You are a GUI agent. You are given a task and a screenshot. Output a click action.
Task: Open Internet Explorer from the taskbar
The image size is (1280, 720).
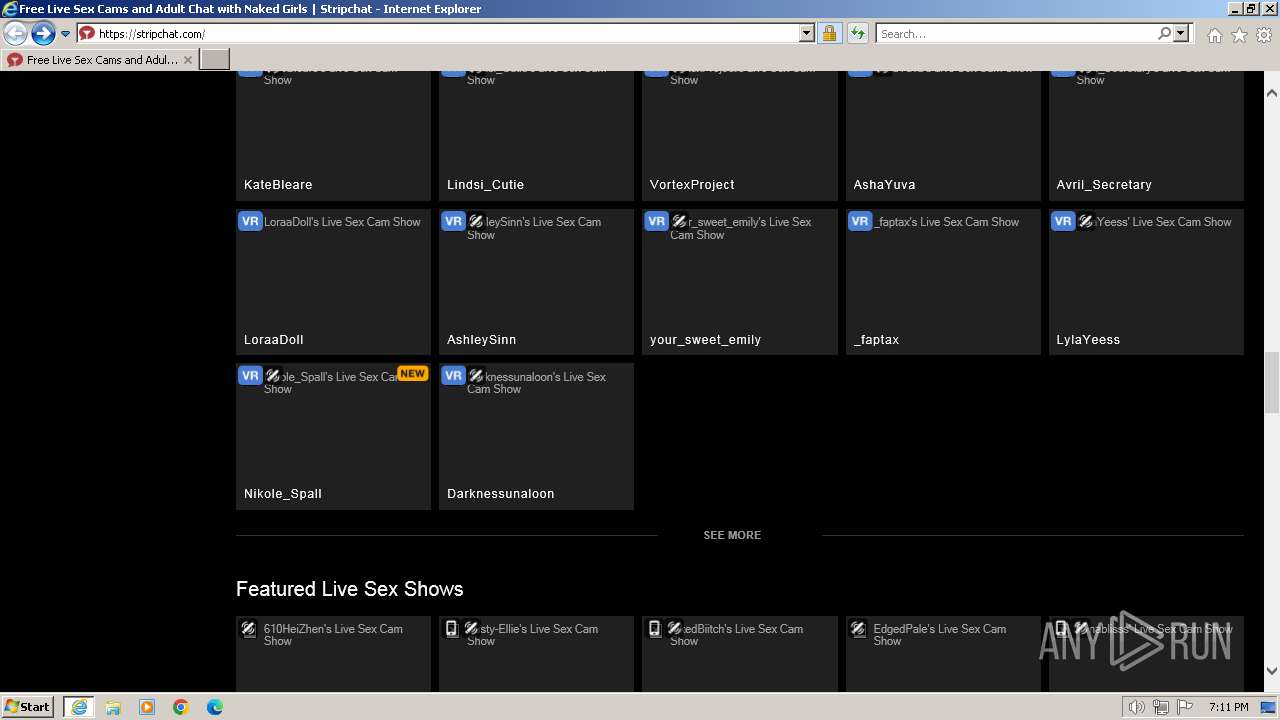pos(78,707)
